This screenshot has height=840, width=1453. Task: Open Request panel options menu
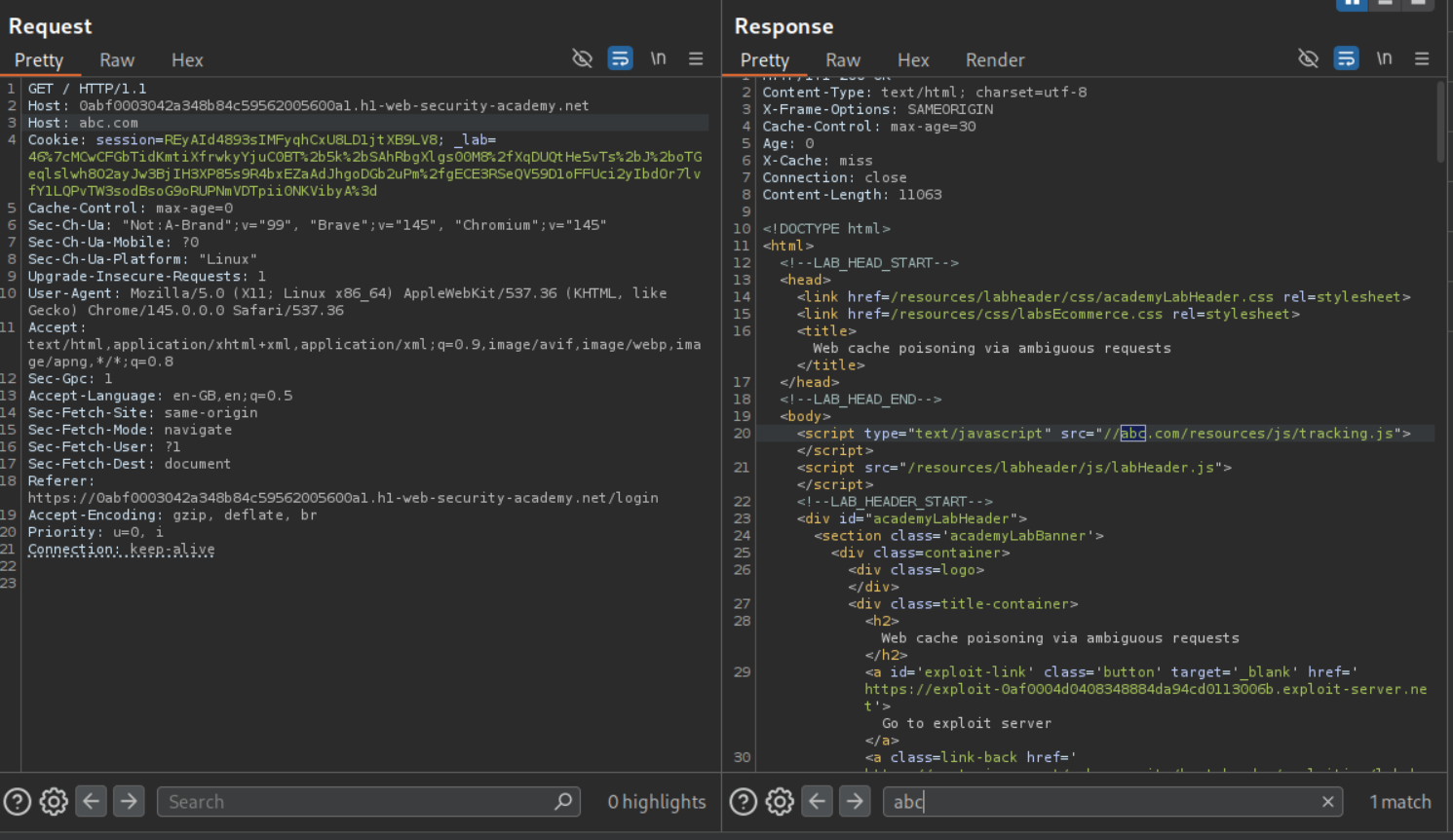click(x=696, y=58)
